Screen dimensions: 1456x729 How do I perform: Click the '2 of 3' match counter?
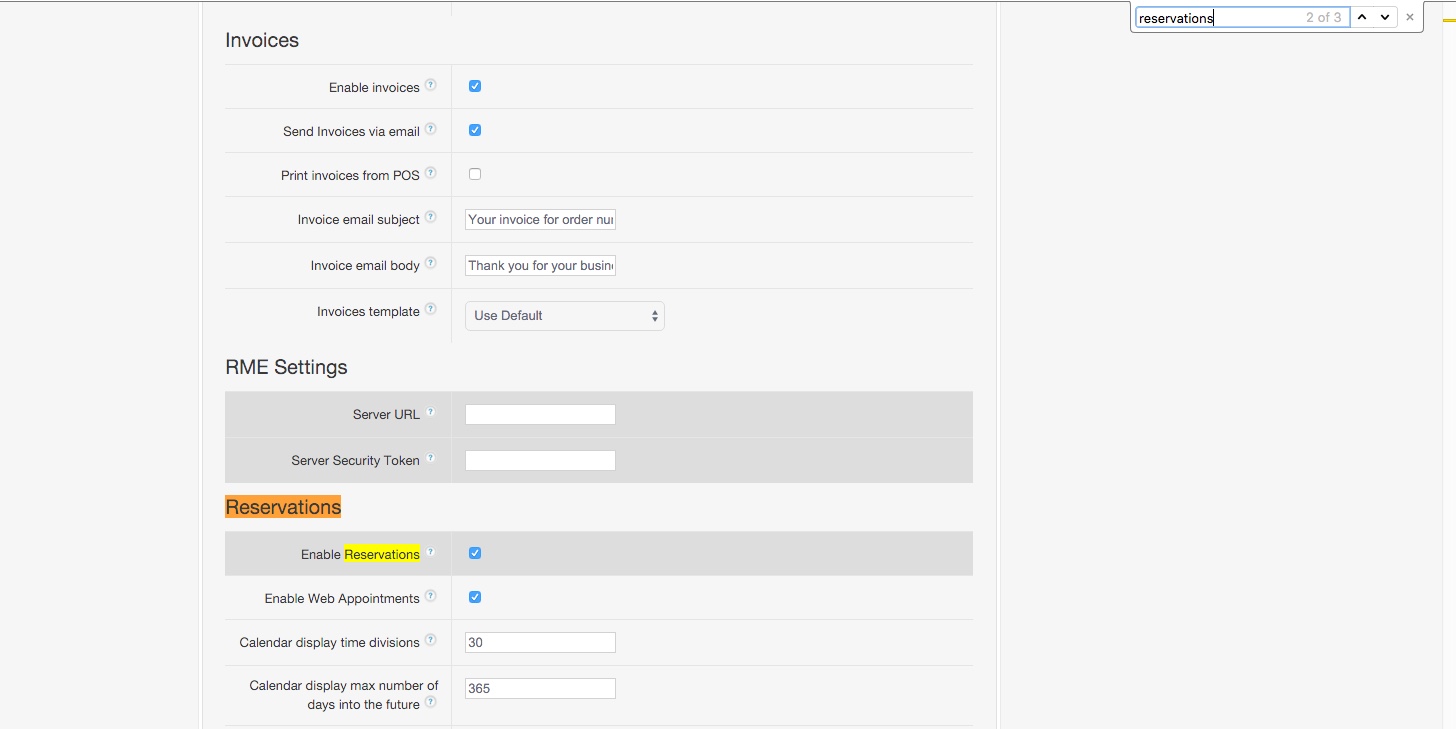tap(1323, 17)
